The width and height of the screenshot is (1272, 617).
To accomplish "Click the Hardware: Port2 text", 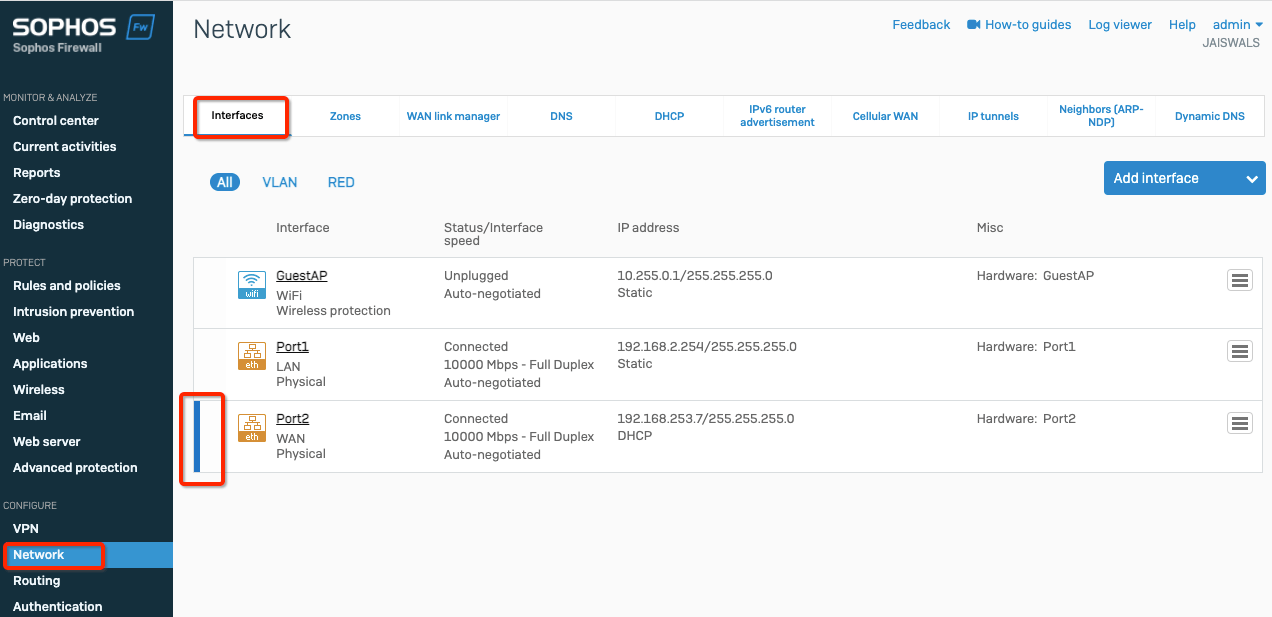I will pos(1026,419).
